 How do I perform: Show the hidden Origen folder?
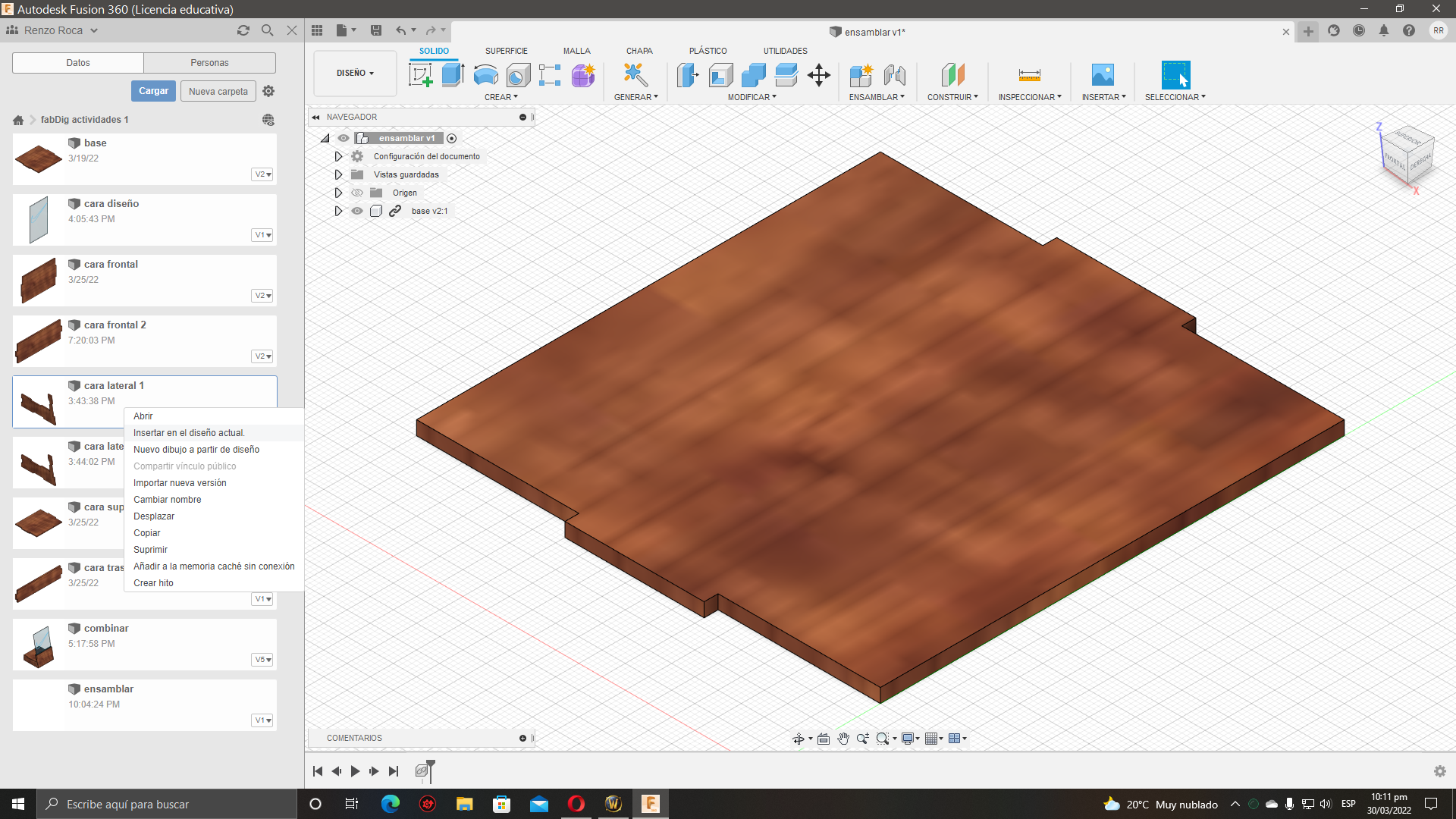coord(357,193)
